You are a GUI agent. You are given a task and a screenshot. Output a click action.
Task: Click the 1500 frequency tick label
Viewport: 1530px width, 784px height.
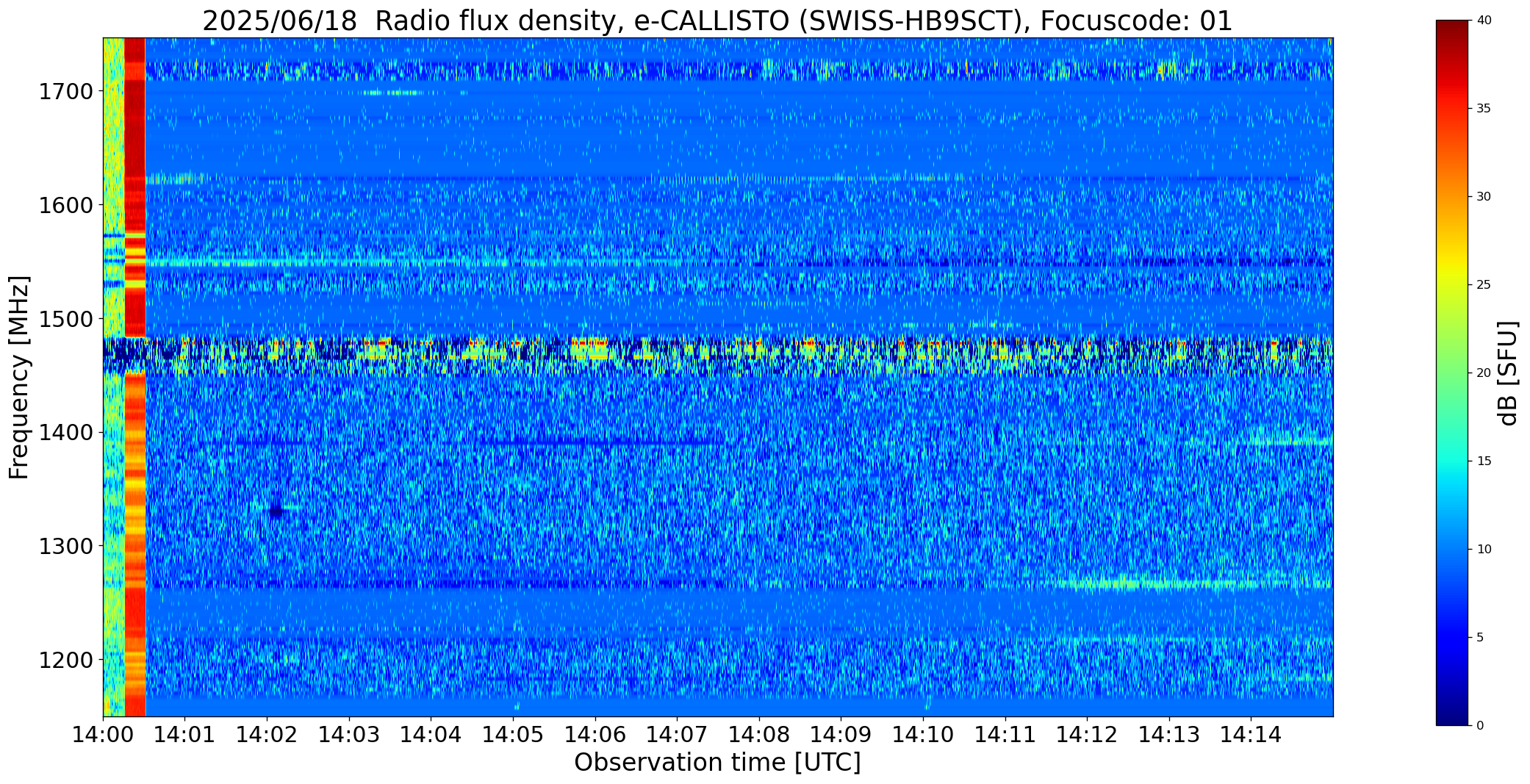coord(66,319)
